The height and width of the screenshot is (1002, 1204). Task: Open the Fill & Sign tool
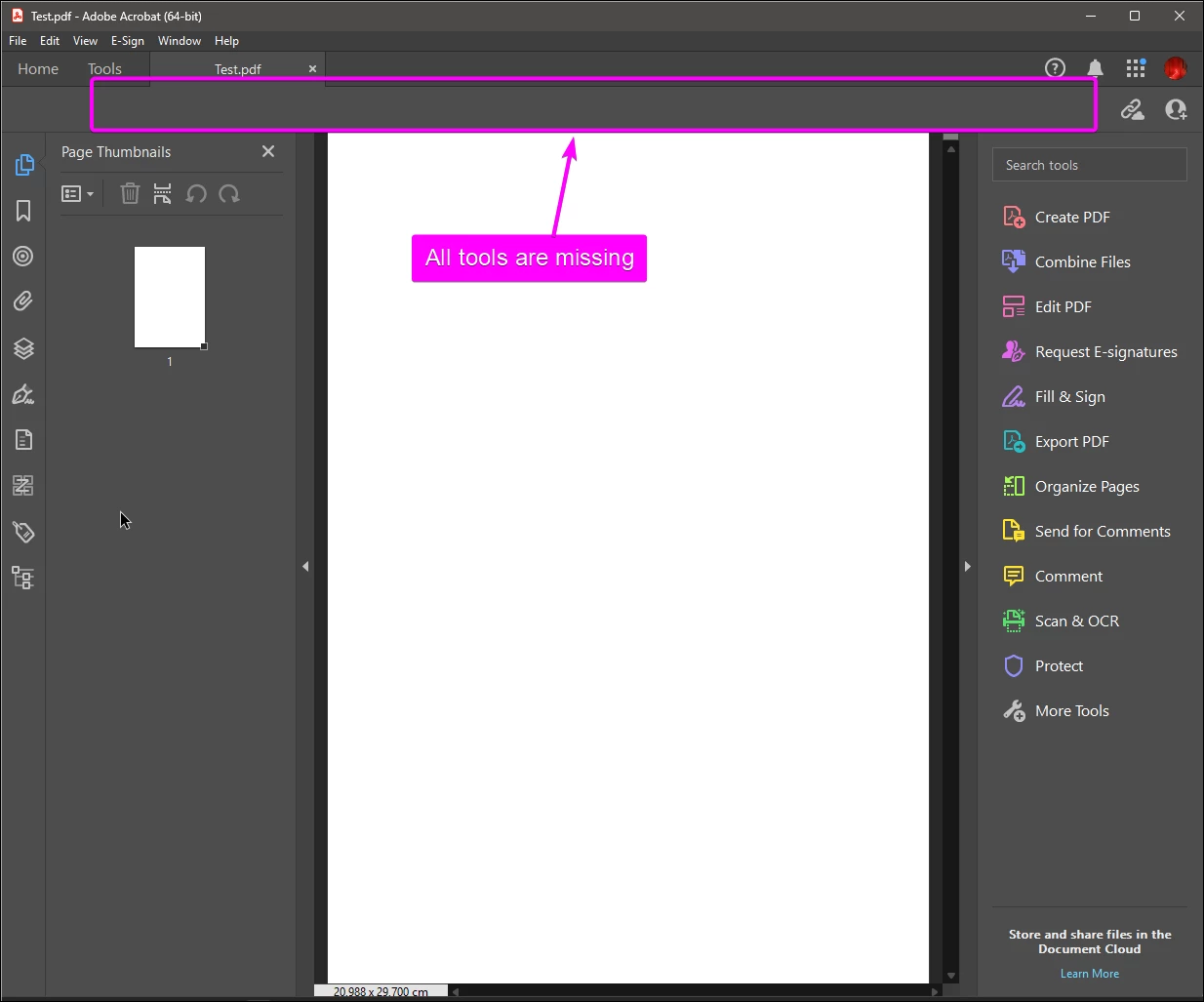[x=1054, y=396]
